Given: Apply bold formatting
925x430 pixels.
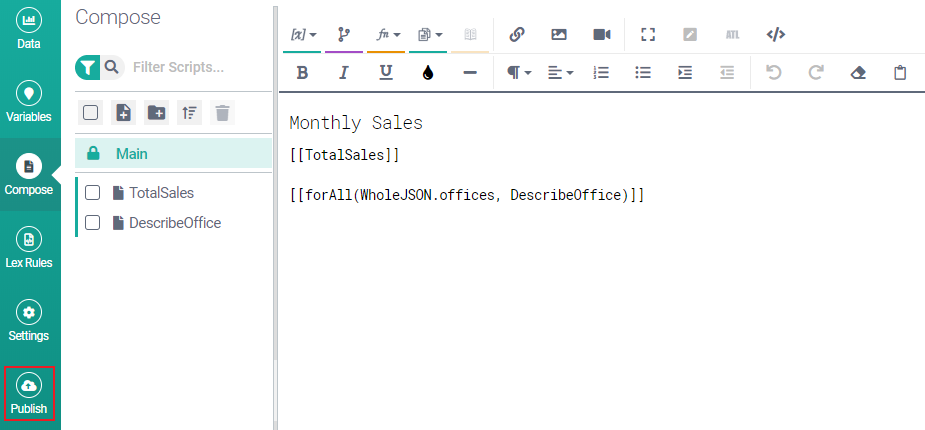Looking at the screenshot, I should pyautogui.click(x=302, y=73).
